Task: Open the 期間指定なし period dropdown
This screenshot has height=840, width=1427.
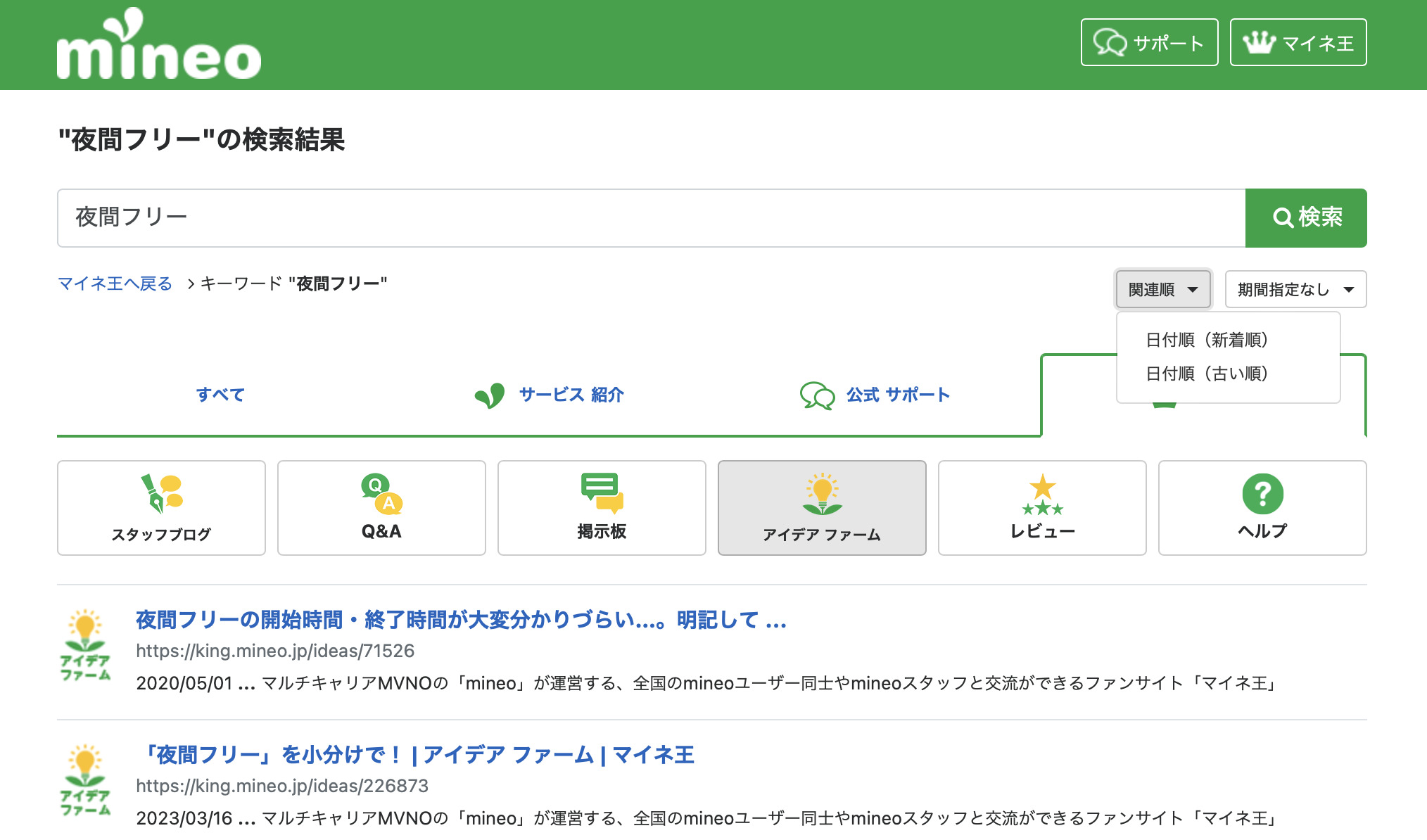Action: click(1295, 289)
